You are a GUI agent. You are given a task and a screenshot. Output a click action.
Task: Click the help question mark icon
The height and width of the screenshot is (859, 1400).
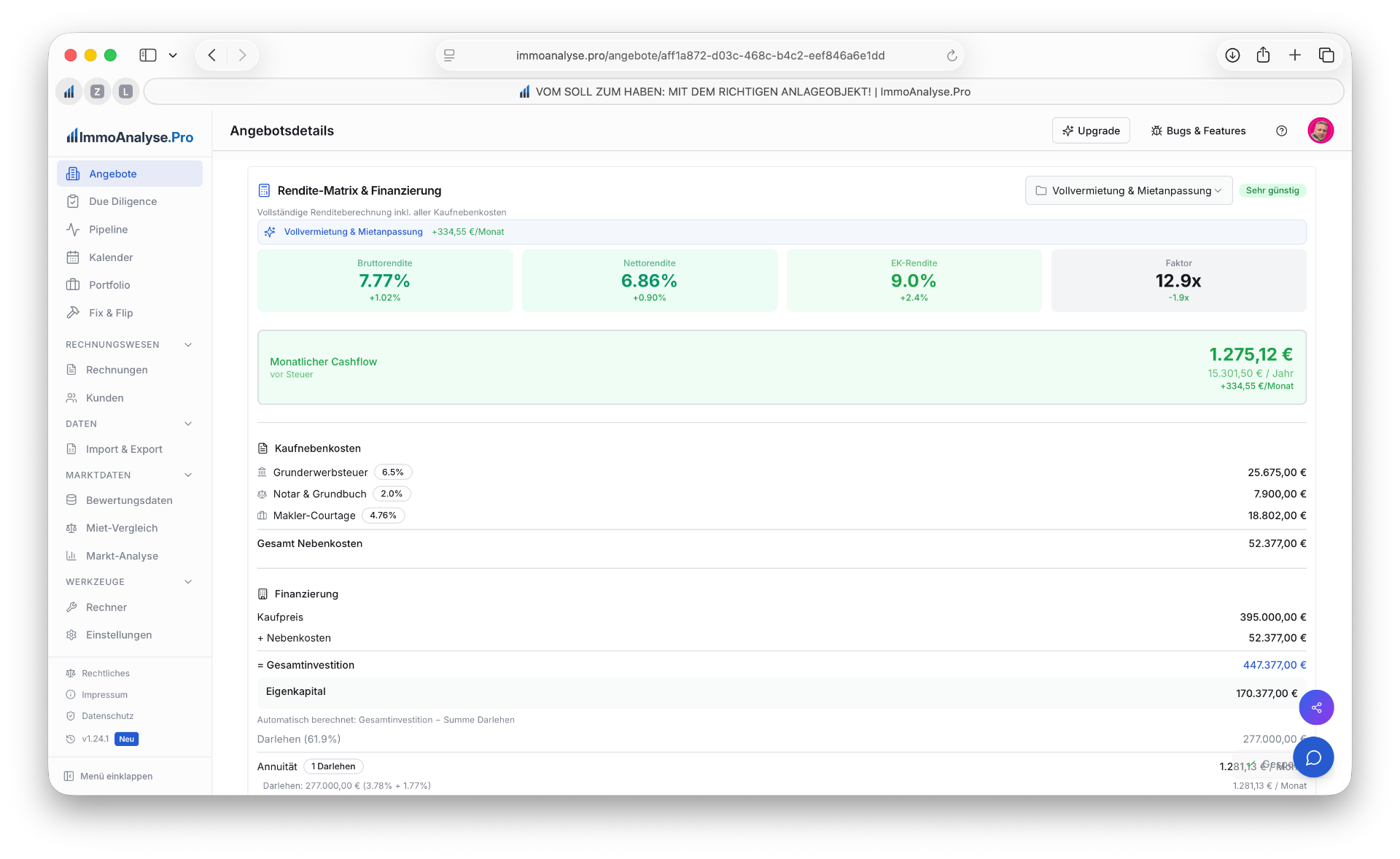[x=1281, y=131]
